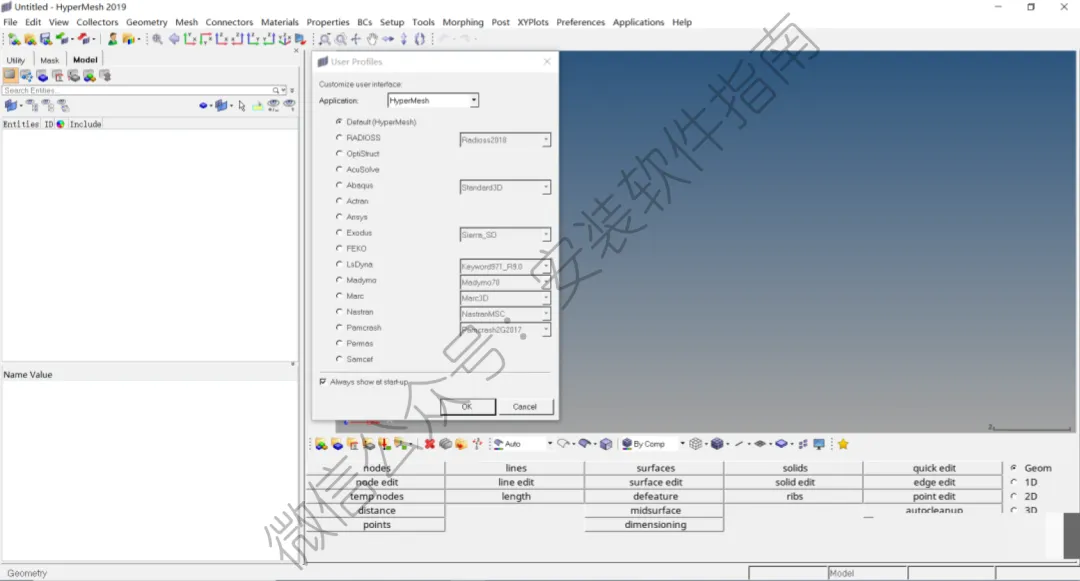Select the Abaqus profile radio button
The width and height of the screenshot is (1080, 581).
(x=339, y=185)
